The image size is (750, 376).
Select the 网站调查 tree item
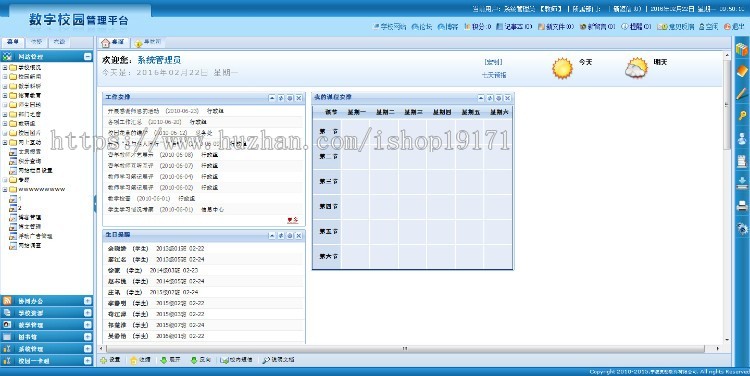click(x=30, y=245)
